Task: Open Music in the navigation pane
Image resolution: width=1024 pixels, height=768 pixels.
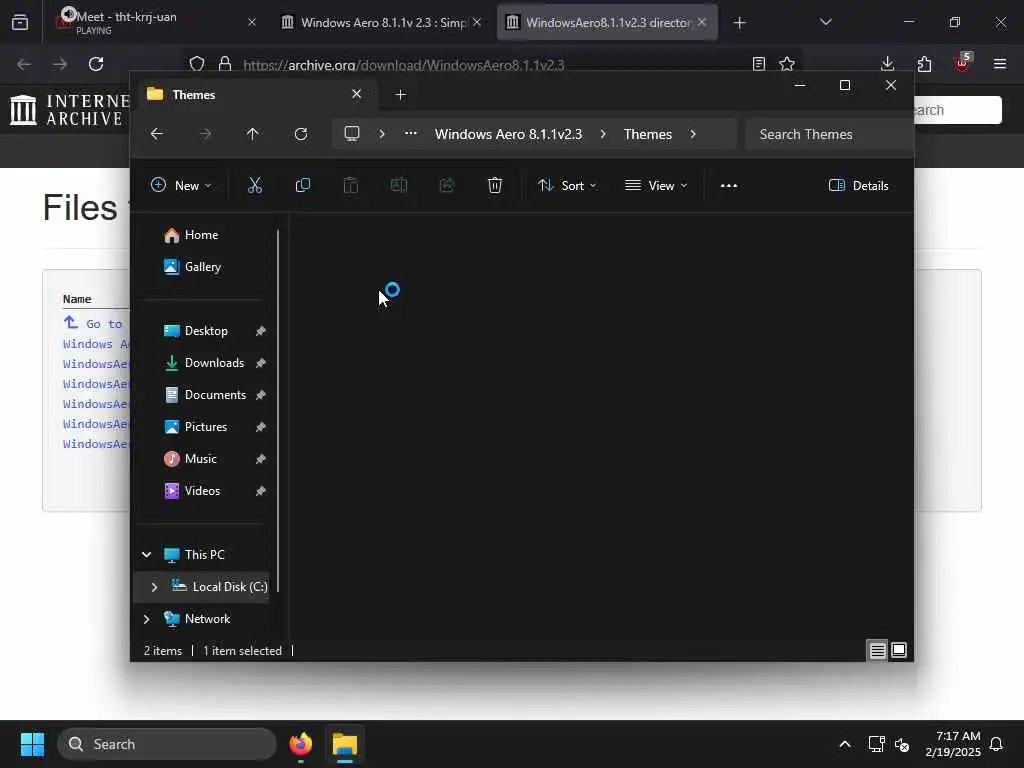Action: pyautogui.click(x=201, y=459)
